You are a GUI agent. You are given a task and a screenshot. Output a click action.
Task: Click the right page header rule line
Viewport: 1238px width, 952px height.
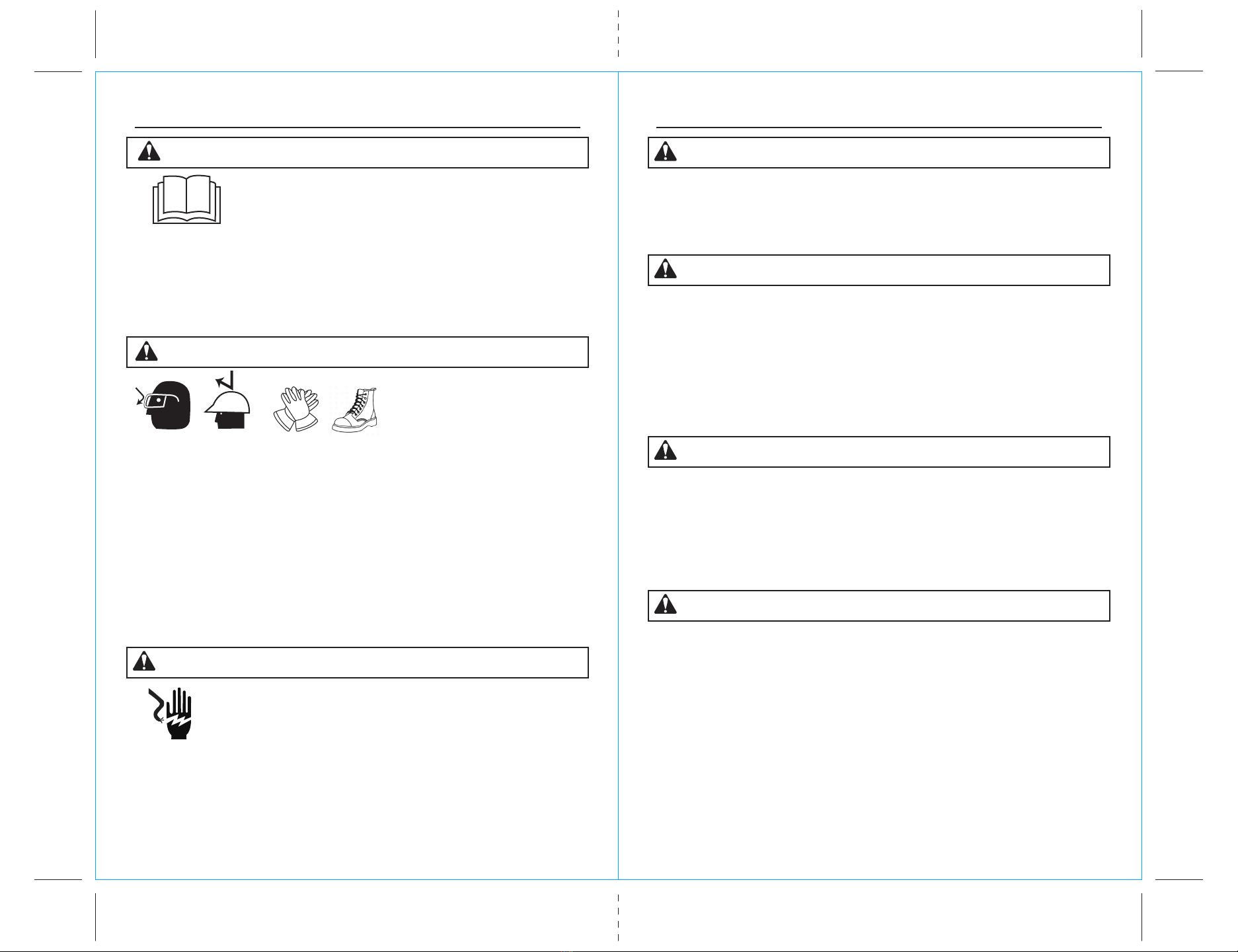pyautogui.click(x=879, y=127)
